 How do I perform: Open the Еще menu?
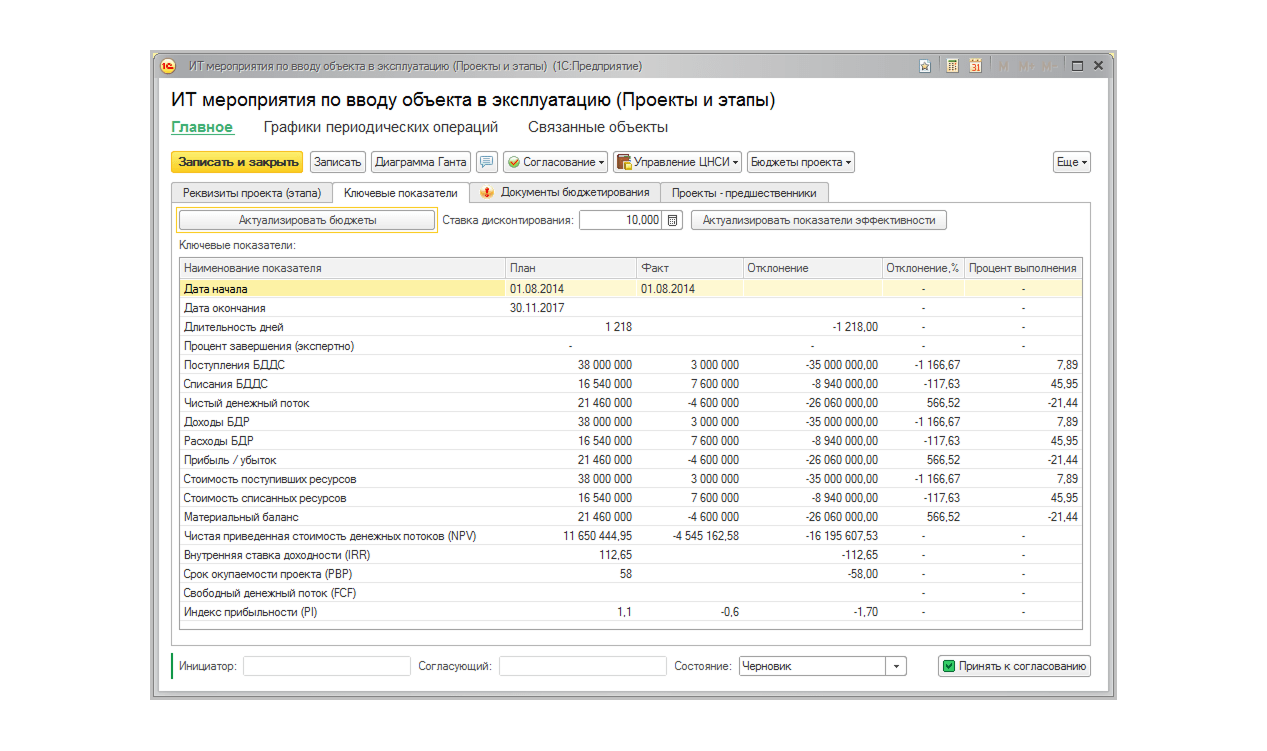coord(1072,162)
